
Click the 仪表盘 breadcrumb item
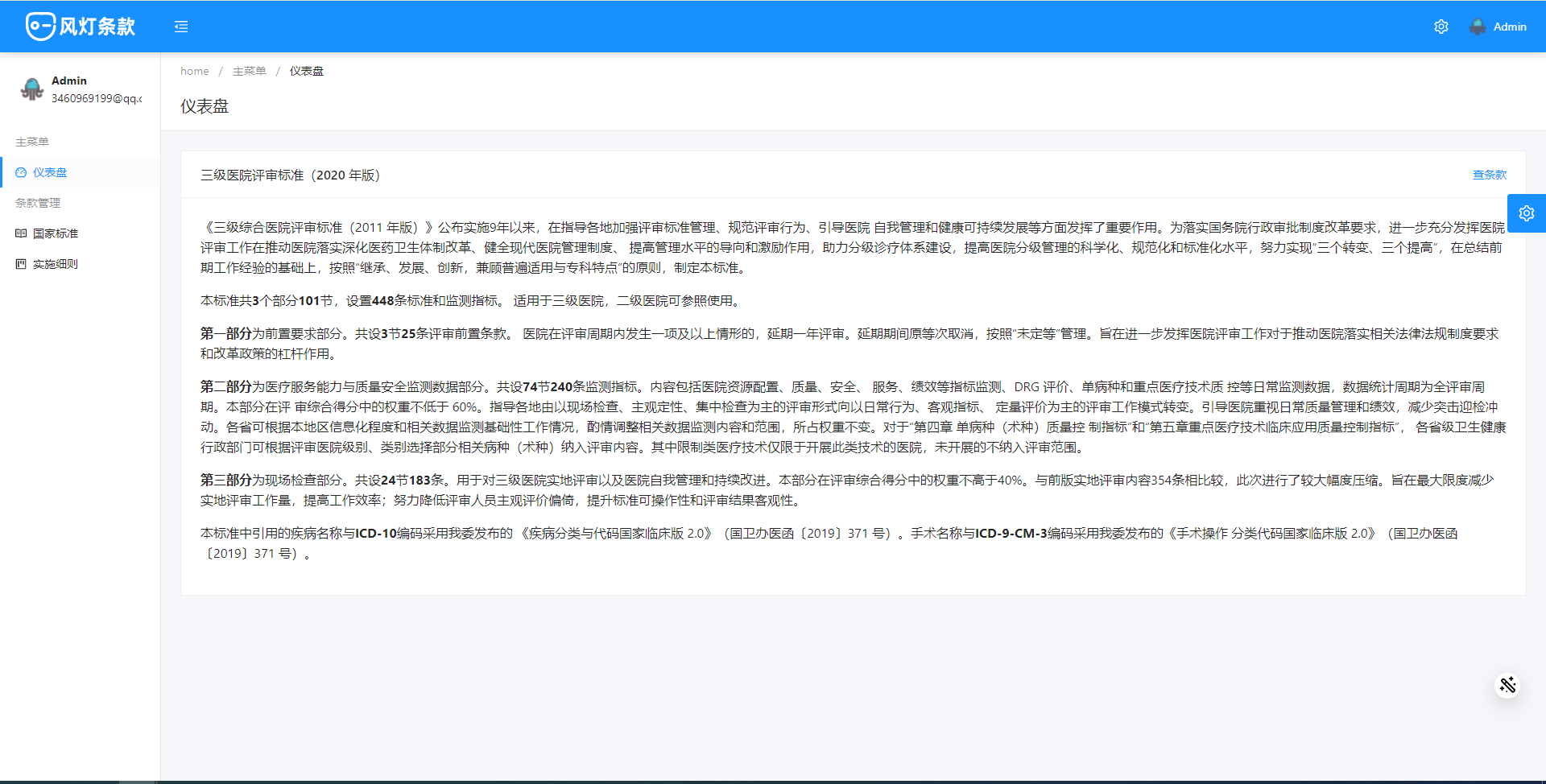click(x=307, y=71)
